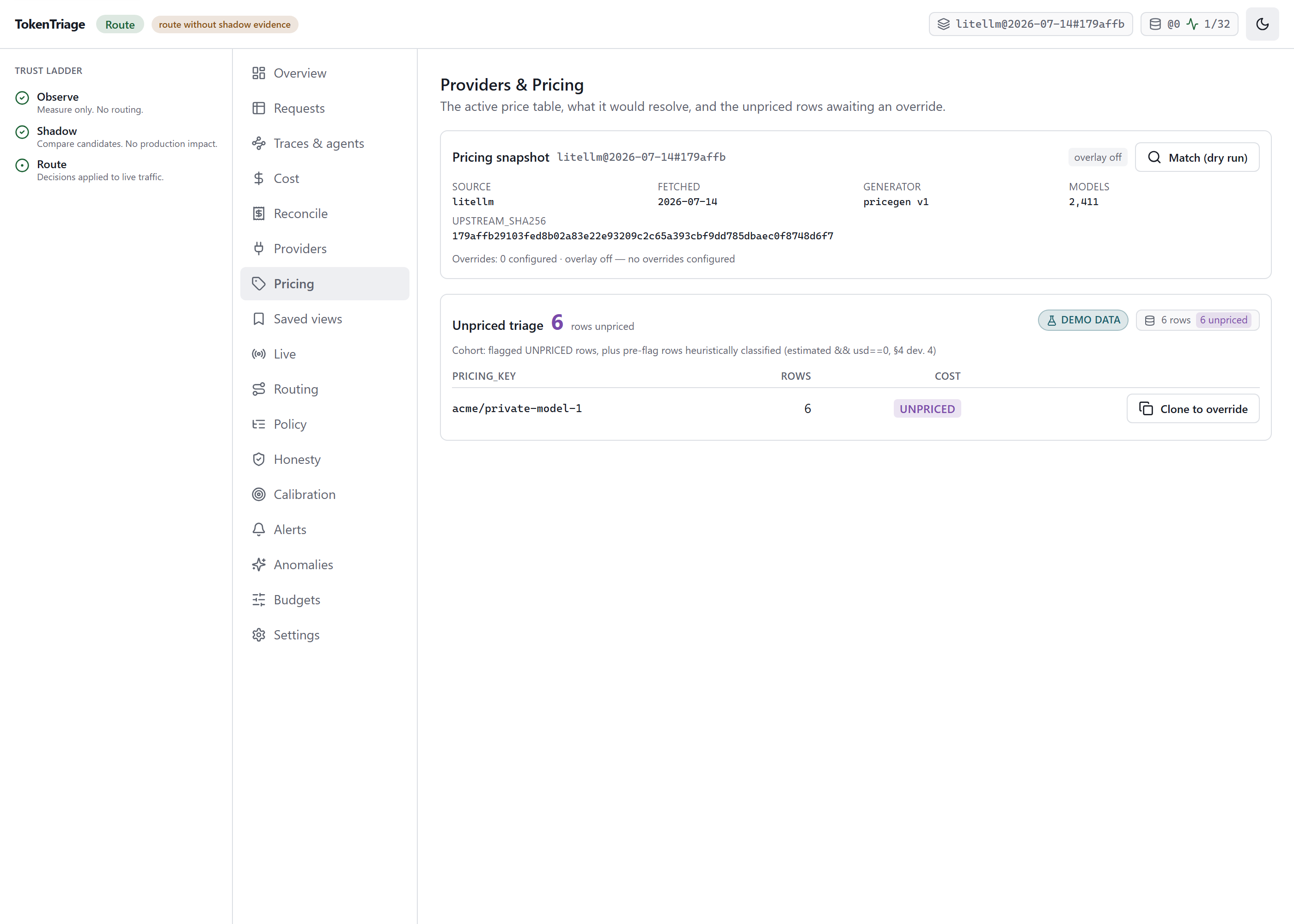Click the '2,411' models count
This screenshot has height=924, width=1294.
(x=1083, y=201)
